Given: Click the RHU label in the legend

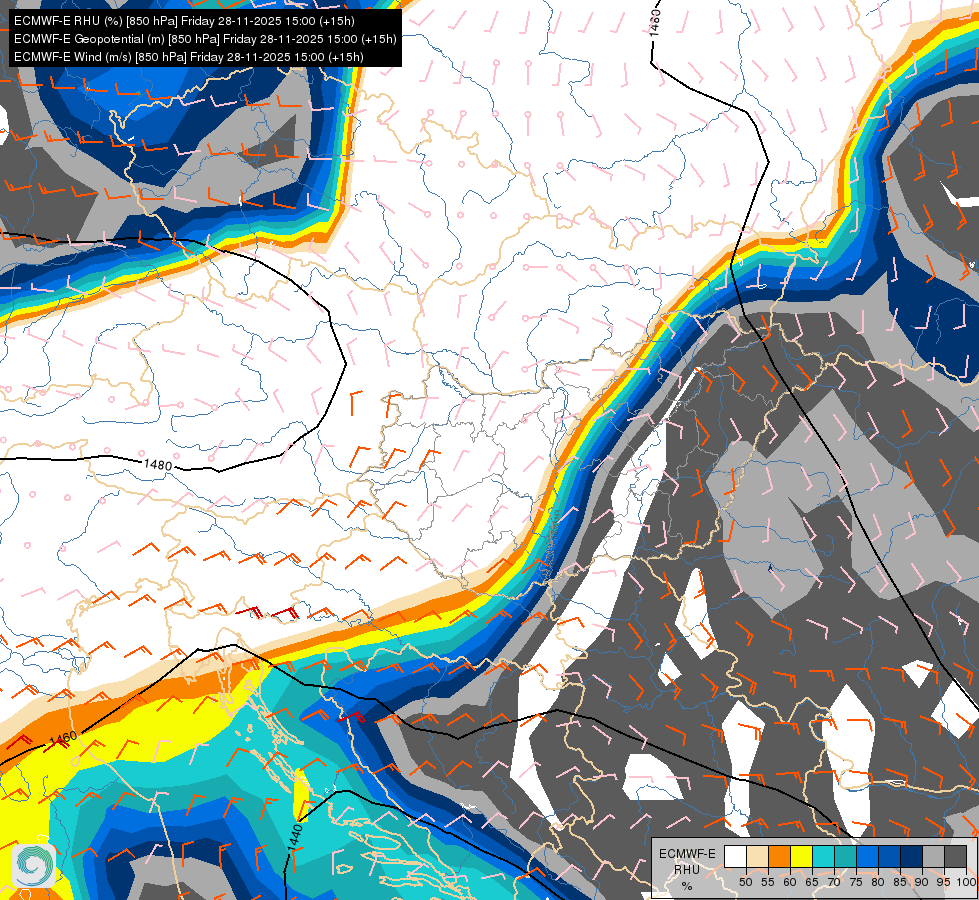Looking at the screenshot, I should tap(687, 870).
